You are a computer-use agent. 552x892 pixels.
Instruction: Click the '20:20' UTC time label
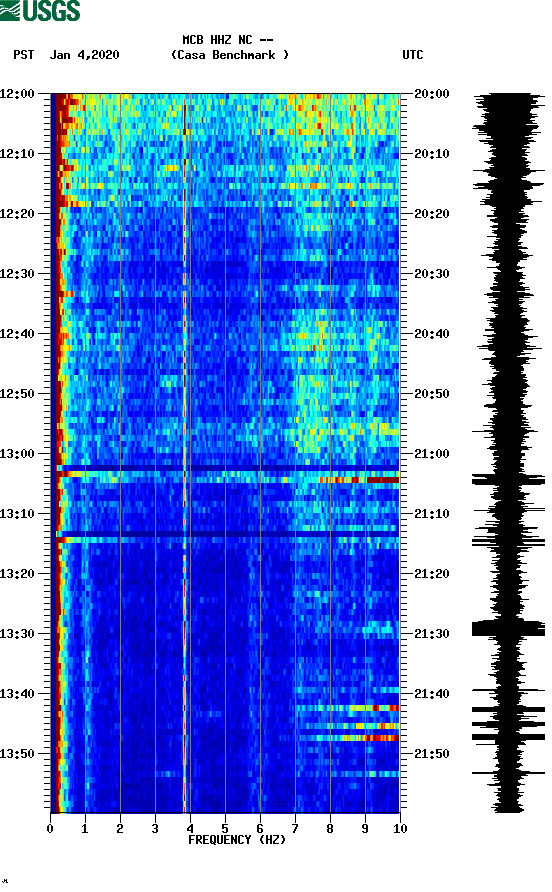[x=432, y=214]
